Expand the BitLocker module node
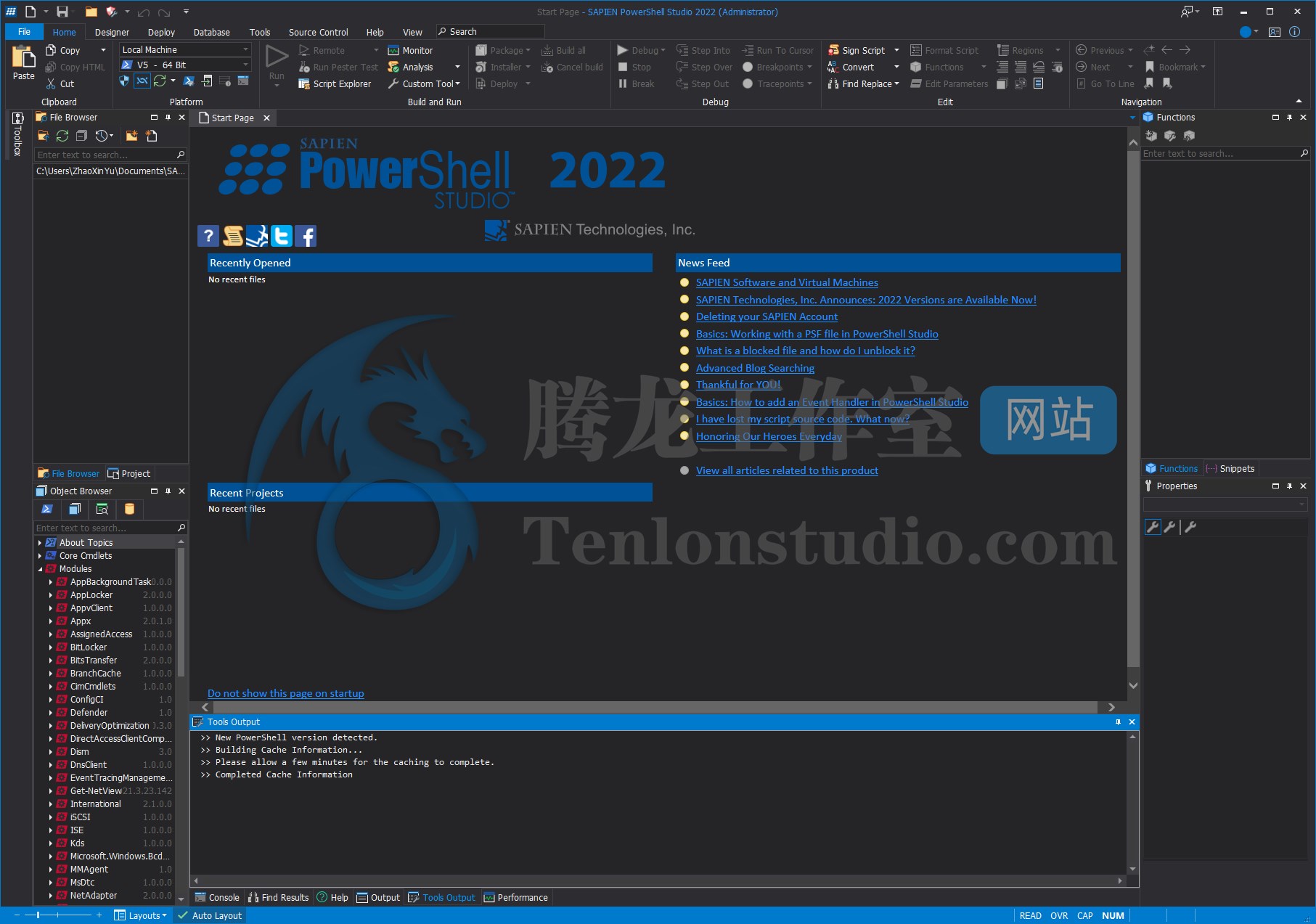The width and height of the screenshot is (1316, 924). coord(50,647)
